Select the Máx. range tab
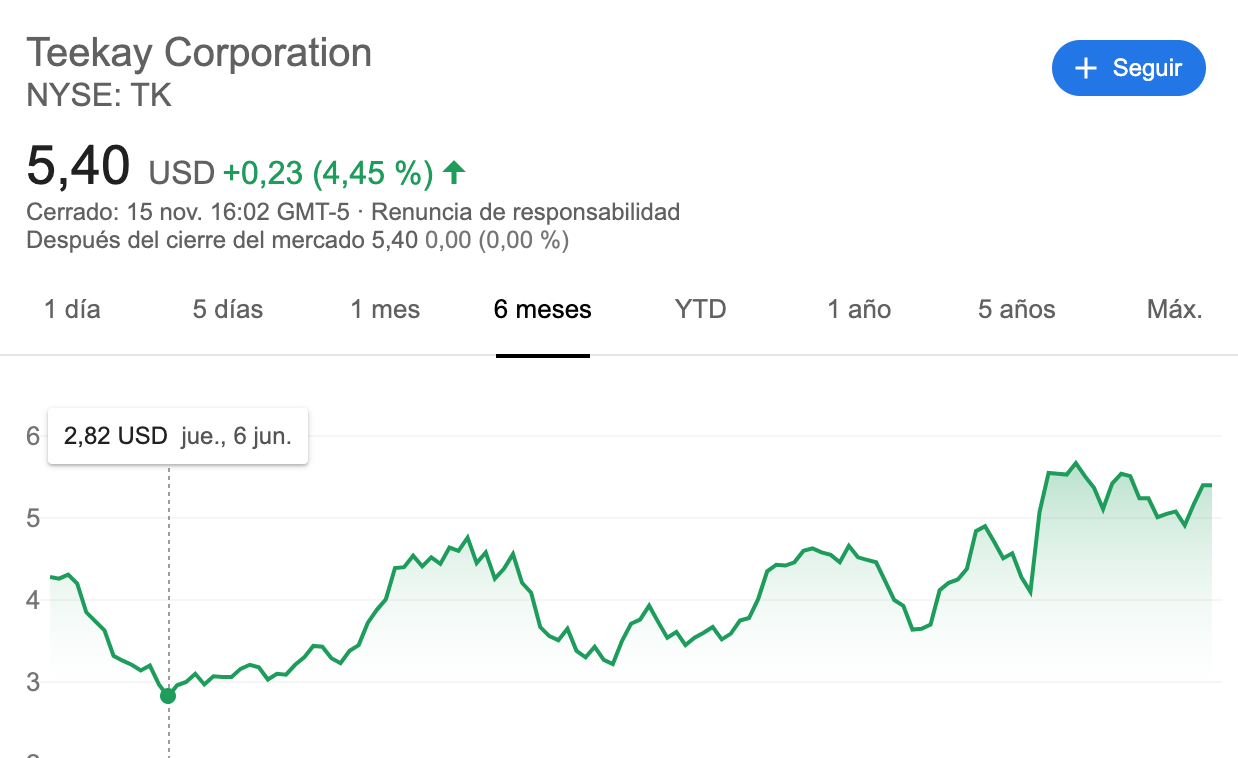1238x758 pixels. pyautogui.click(x=1175, y=309)
